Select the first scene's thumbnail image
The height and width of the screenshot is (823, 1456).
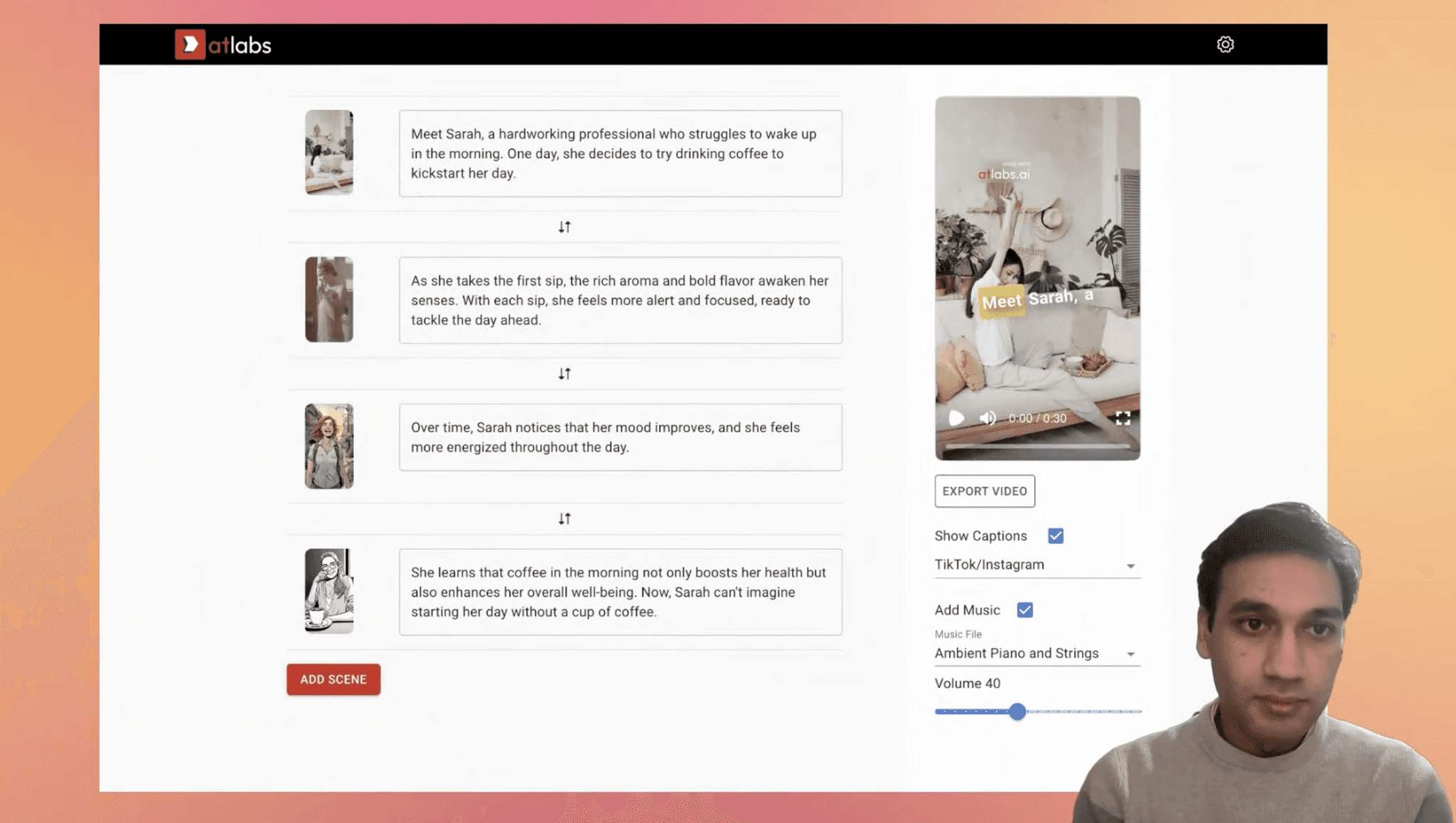point(328,153)
